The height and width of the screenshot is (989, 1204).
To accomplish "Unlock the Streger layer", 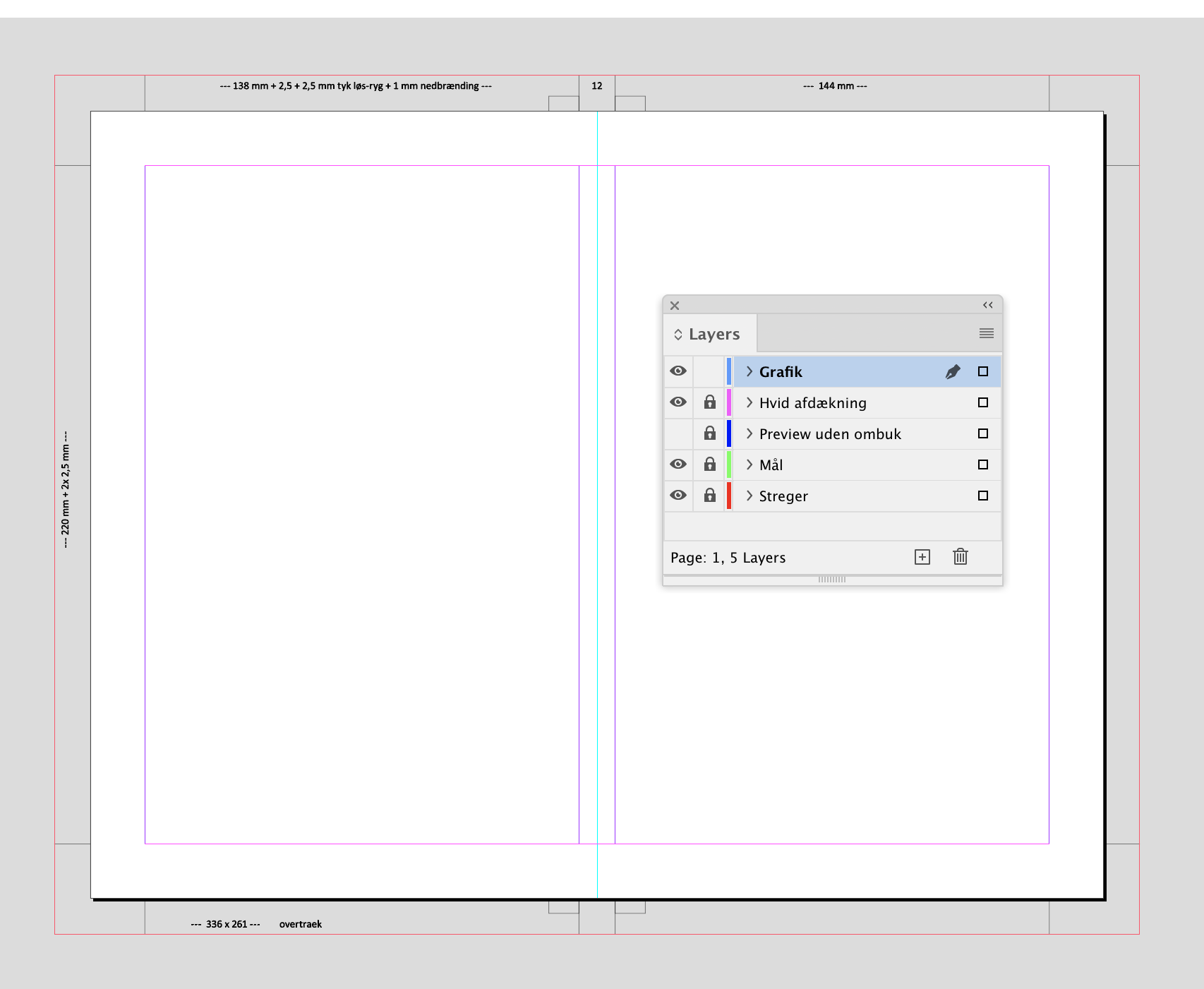I will pos(710,496).
